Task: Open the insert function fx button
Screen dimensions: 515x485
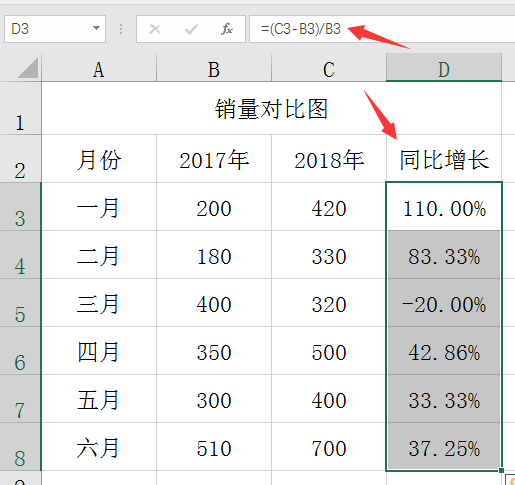Action: point(227,29)
